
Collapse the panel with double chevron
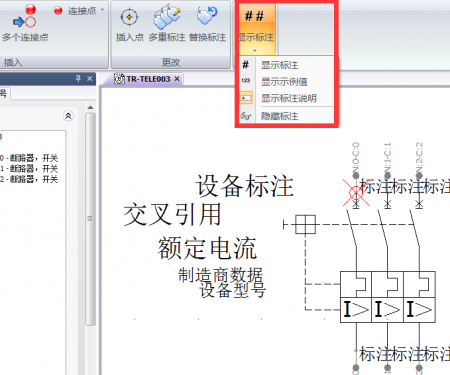click(x=68, y=116)
